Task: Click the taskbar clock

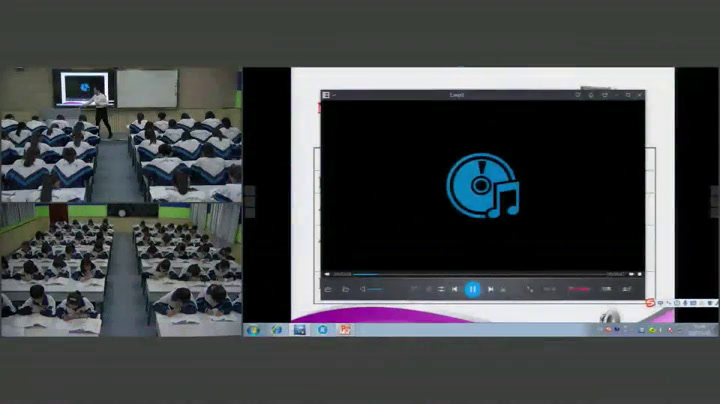Action: pos(699,329)
